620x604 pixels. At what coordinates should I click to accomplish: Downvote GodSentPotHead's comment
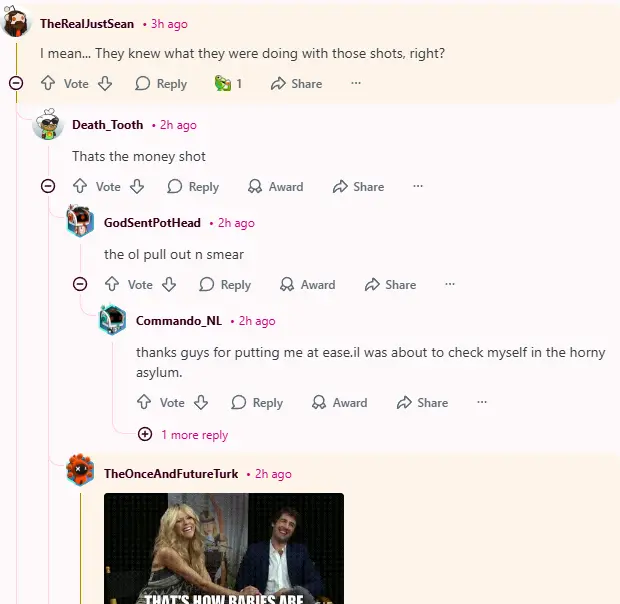pyautogui.click(x=169, y=285)
